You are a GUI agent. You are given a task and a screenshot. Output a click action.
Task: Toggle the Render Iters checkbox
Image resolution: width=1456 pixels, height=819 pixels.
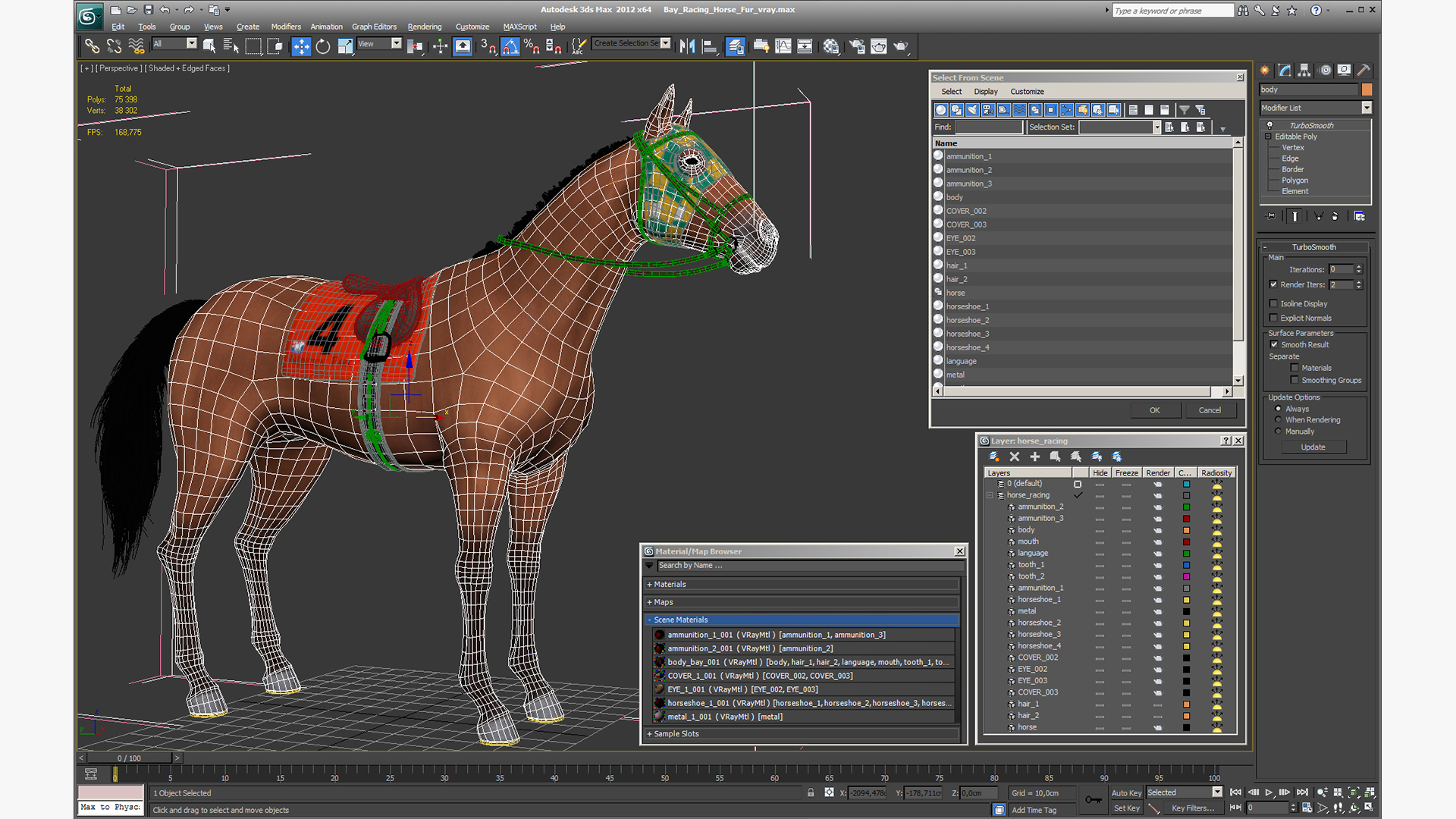point(1274,284)
